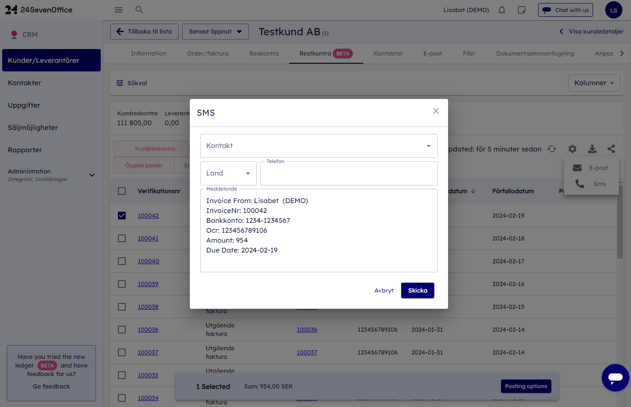
Task: Tick the checkbox for verification 100041
Action: [x=122, y=239]
